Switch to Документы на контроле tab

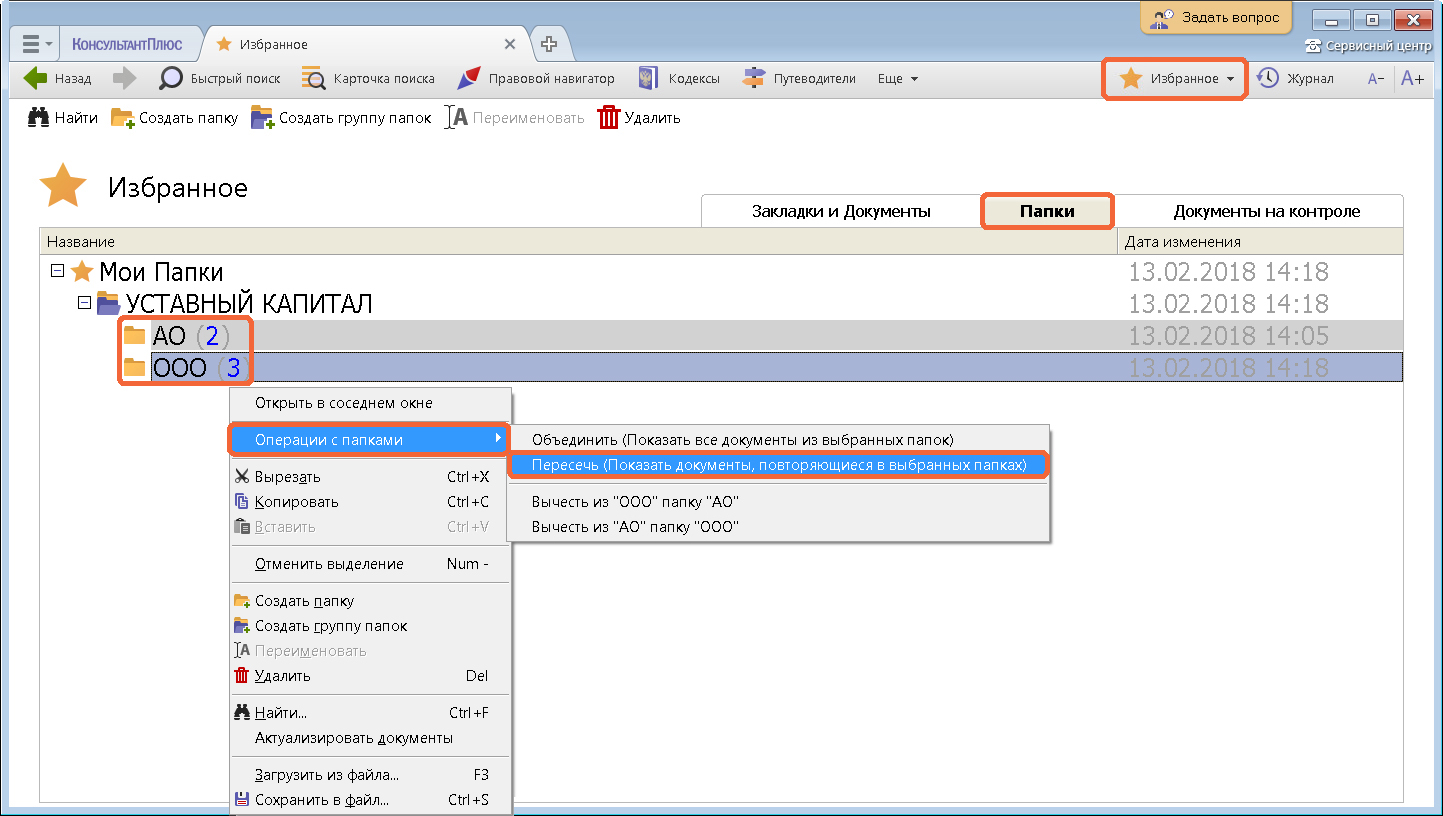(x=1266, y=211)
